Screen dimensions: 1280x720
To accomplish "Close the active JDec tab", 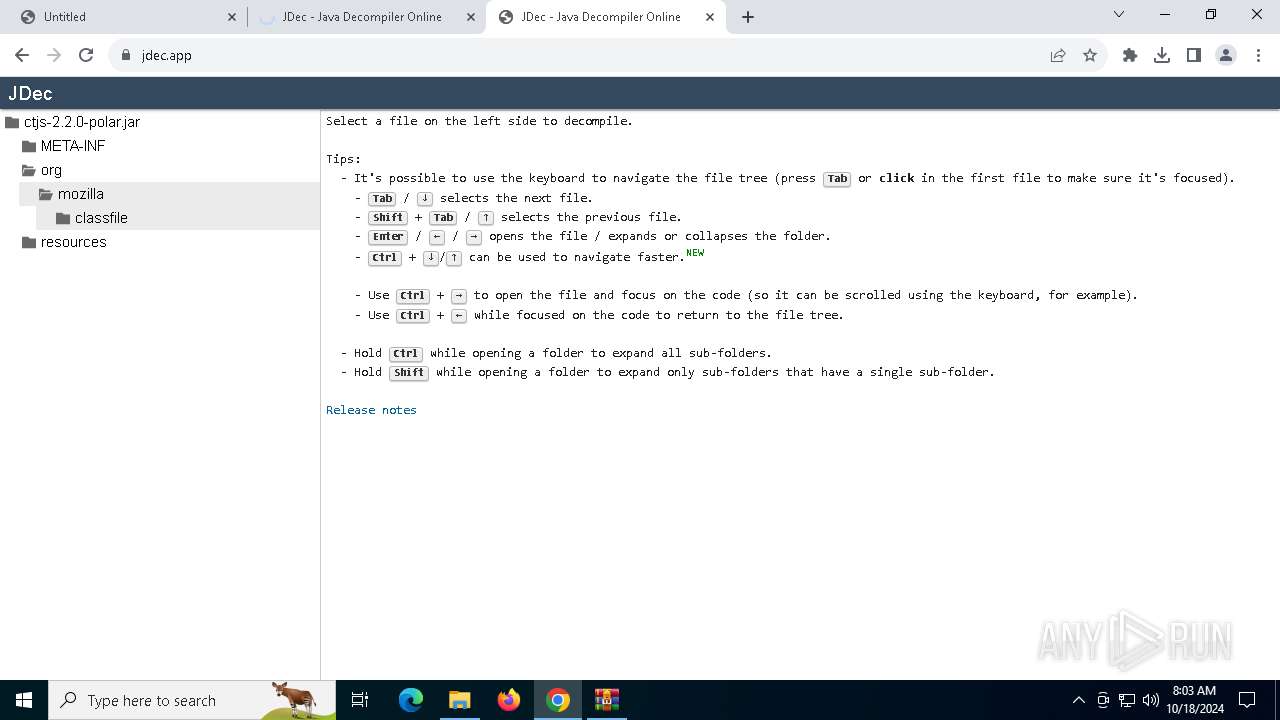I will [x=710, y=17].
